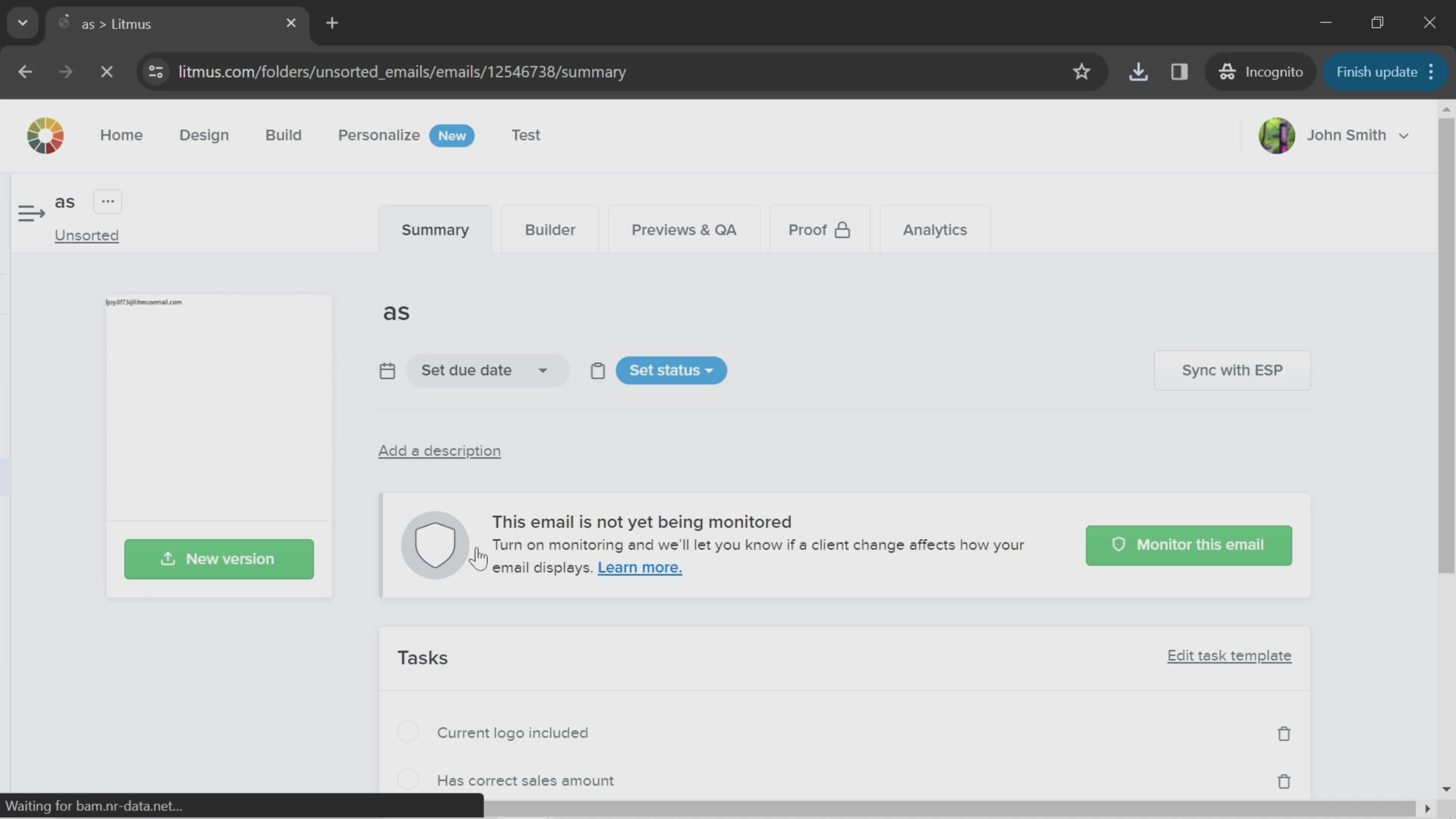This screenshot has height=819, width=1456.
Task: Click the upload New version icon
Action: [166, 558]
